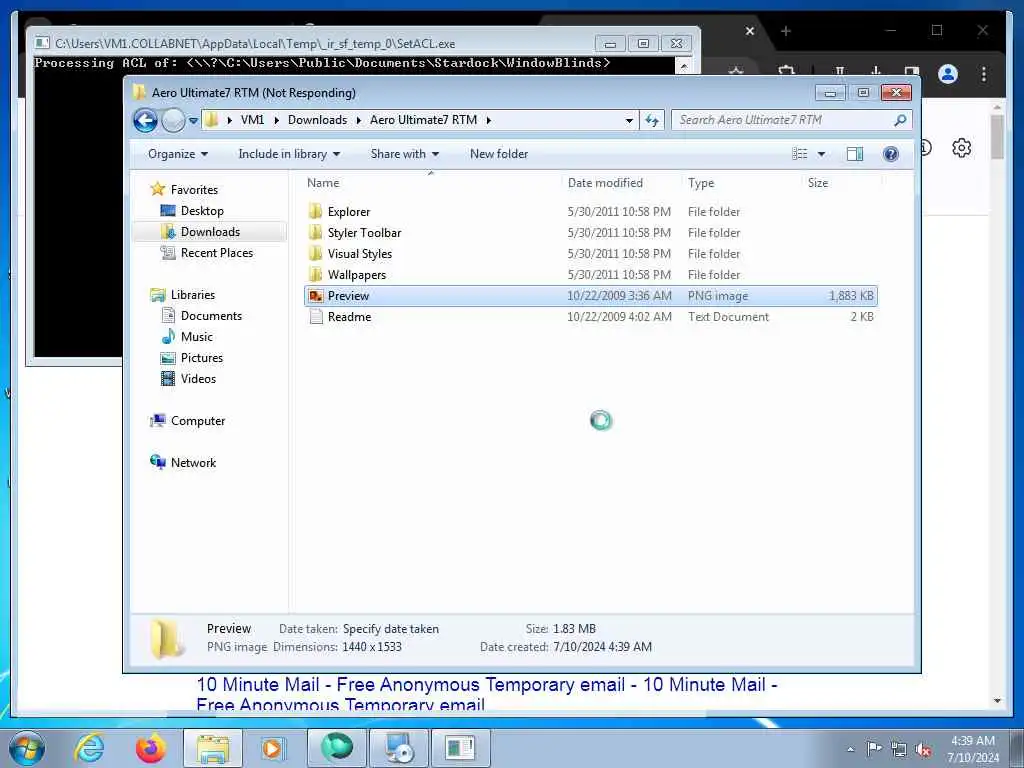Open the Include in library menu

click(x=289, y=154)
